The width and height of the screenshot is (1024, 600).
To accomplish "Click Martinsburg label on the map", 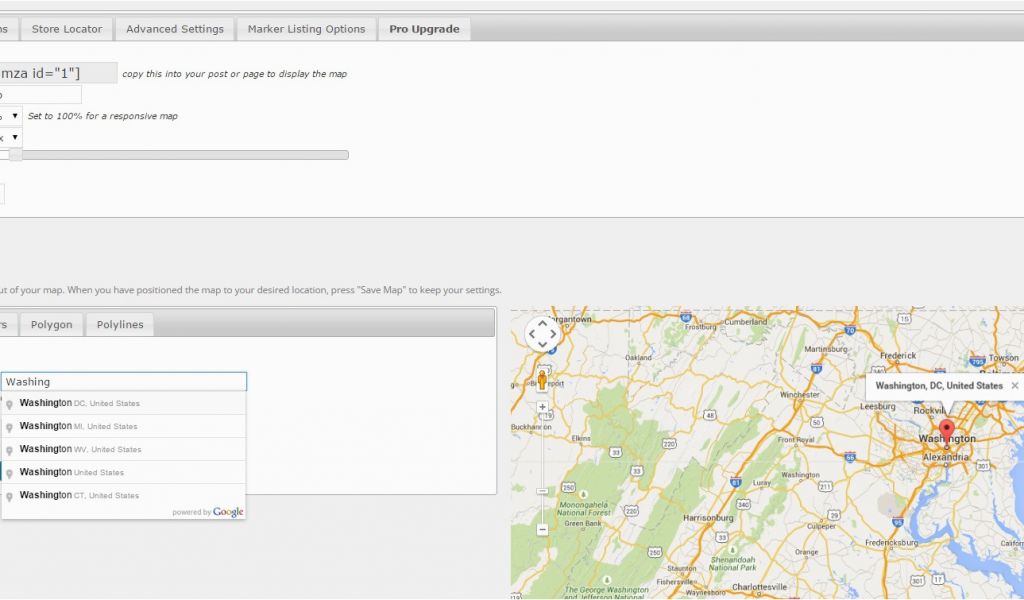I will [825, 349].
